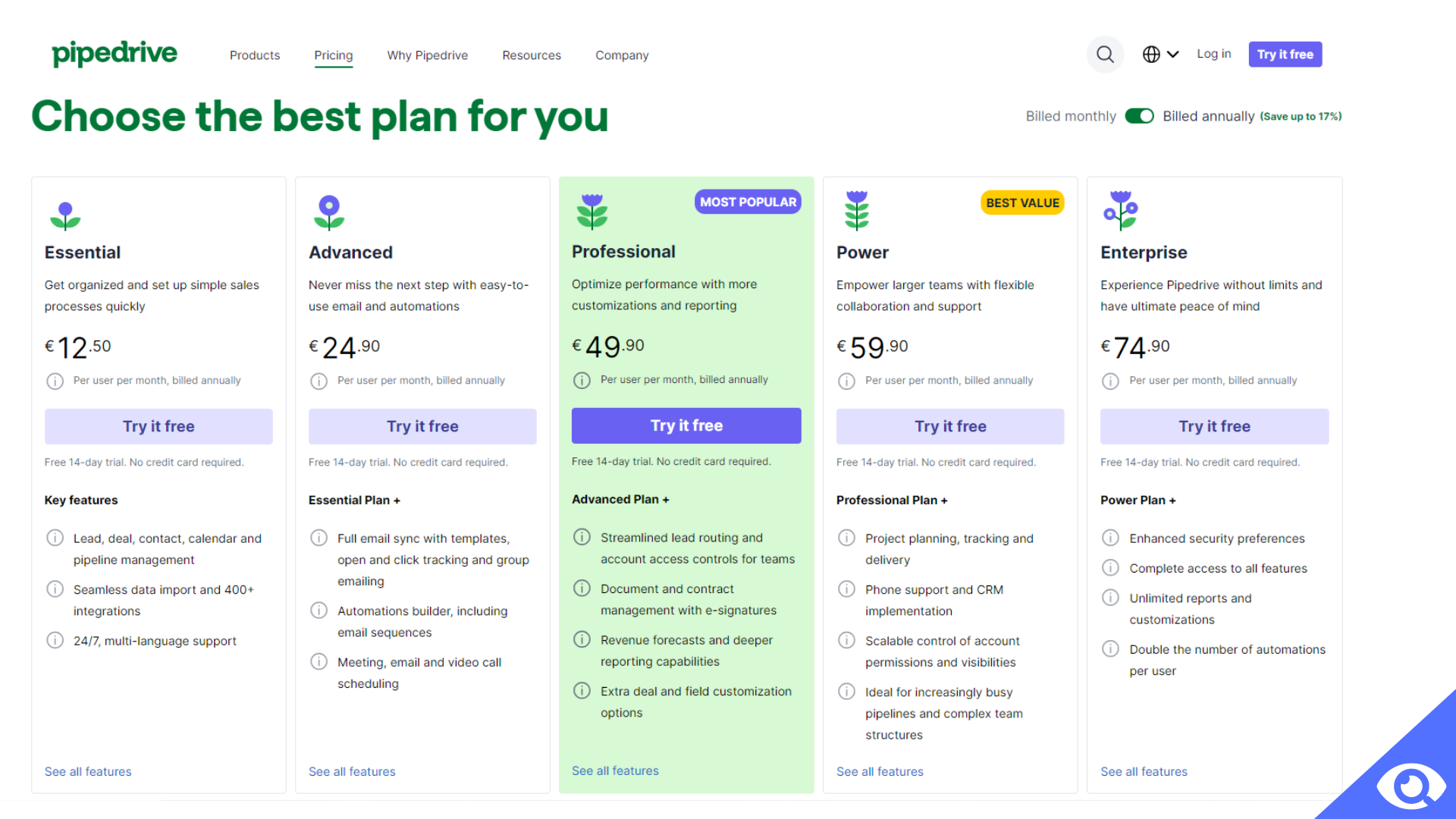Click See all features under Power plan
Image resolution: width=1456 pixels, height=819 pixels.
pos(879,771)
